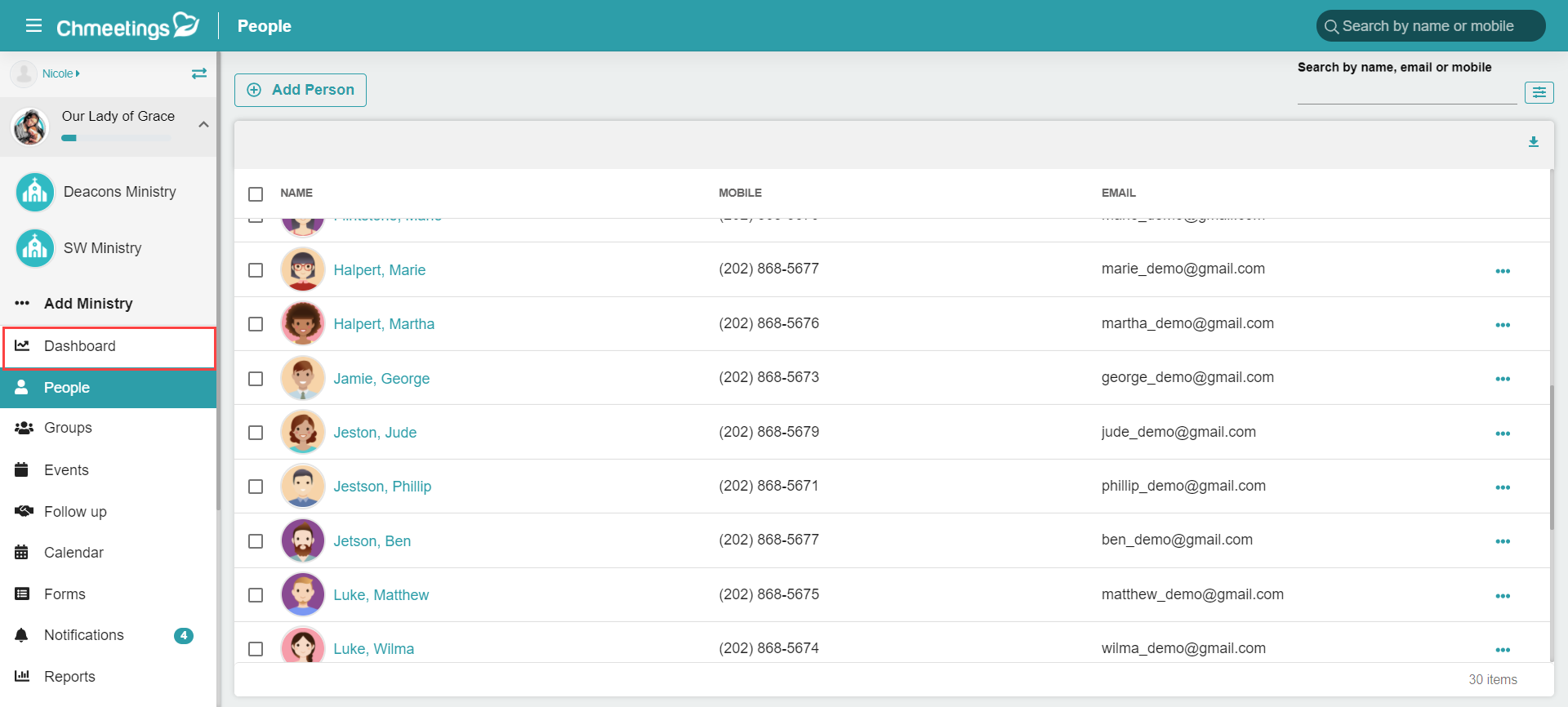Open Events in the sidebar
The height and width of the screenshot is (707, 1568).
108,470
